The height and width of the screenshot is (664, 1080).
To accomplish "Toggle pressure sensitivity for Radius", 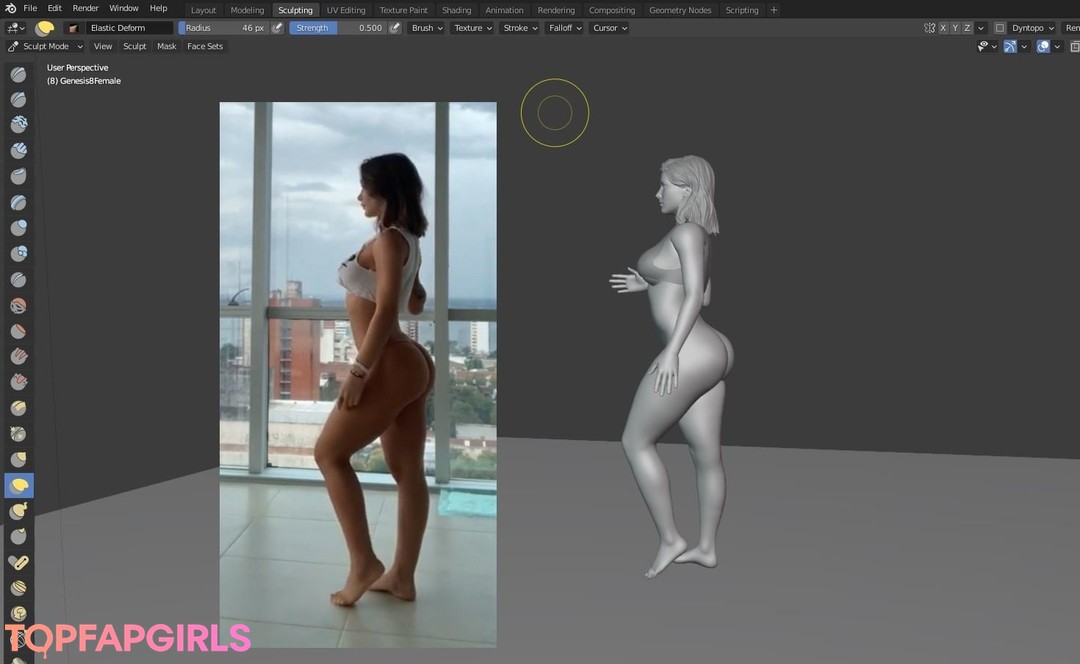I will [x=277, y=28].
